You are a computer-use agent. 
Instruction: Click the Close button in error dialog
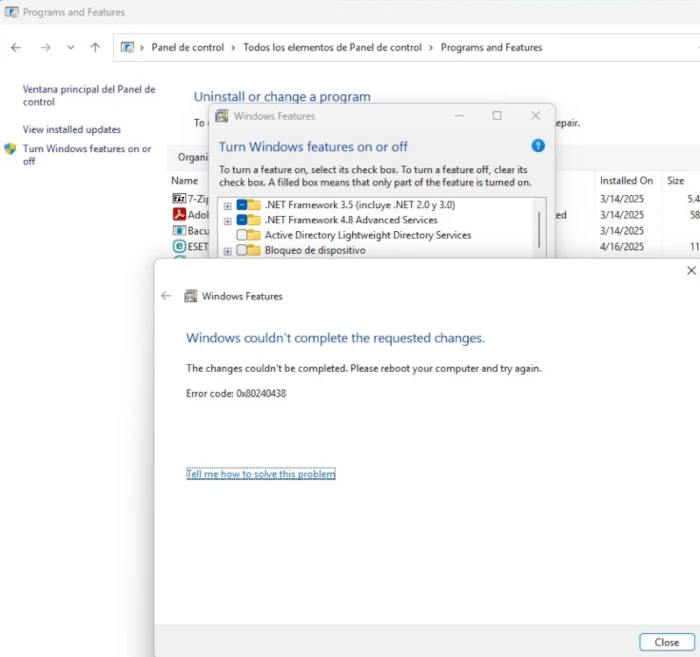click(x=667, y=642)
